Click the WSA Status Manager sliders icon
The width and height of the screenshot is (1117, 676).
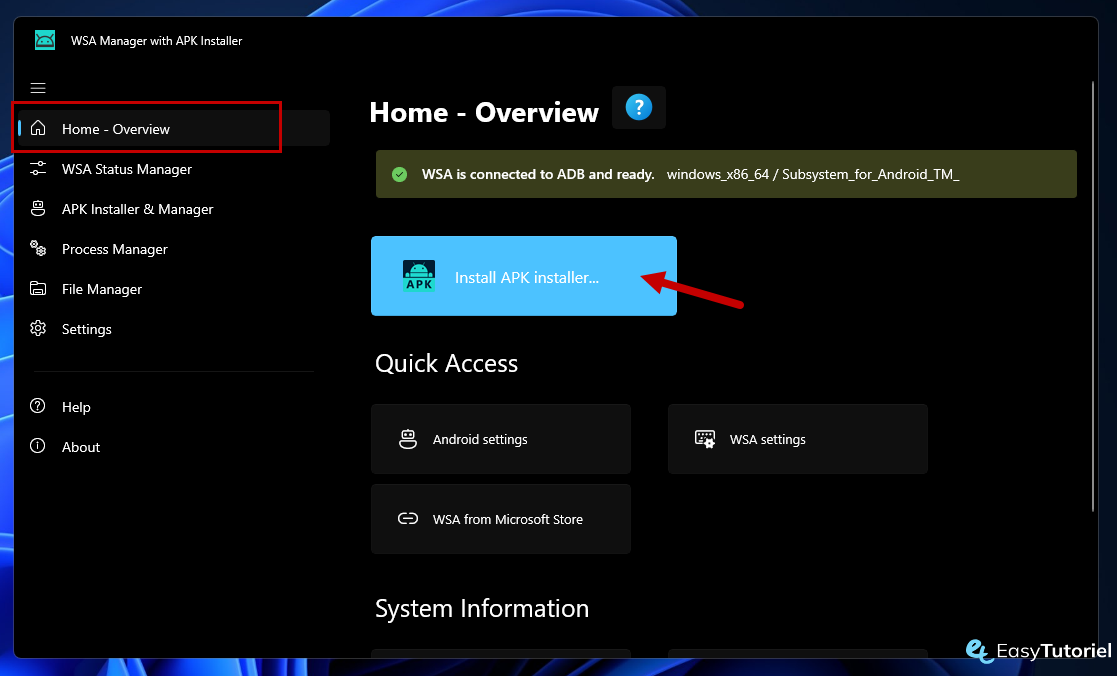(x=38, y=168)
